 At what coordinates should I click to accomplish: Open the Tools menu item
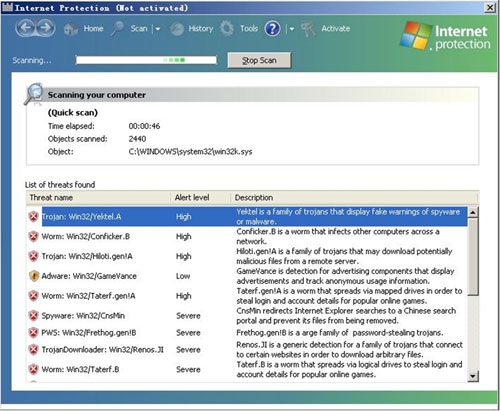pos(249,29)
